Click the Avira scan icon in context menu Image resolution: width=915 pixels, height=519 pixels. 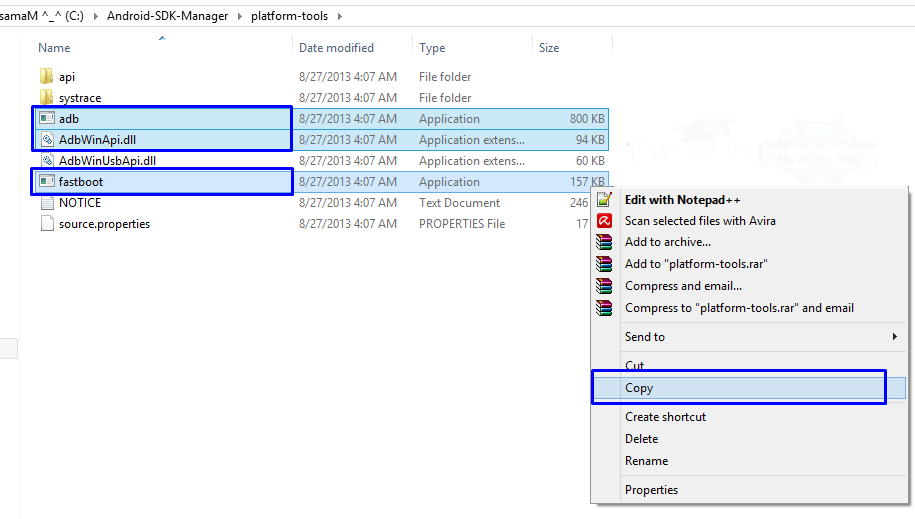(x=605, y=221)
